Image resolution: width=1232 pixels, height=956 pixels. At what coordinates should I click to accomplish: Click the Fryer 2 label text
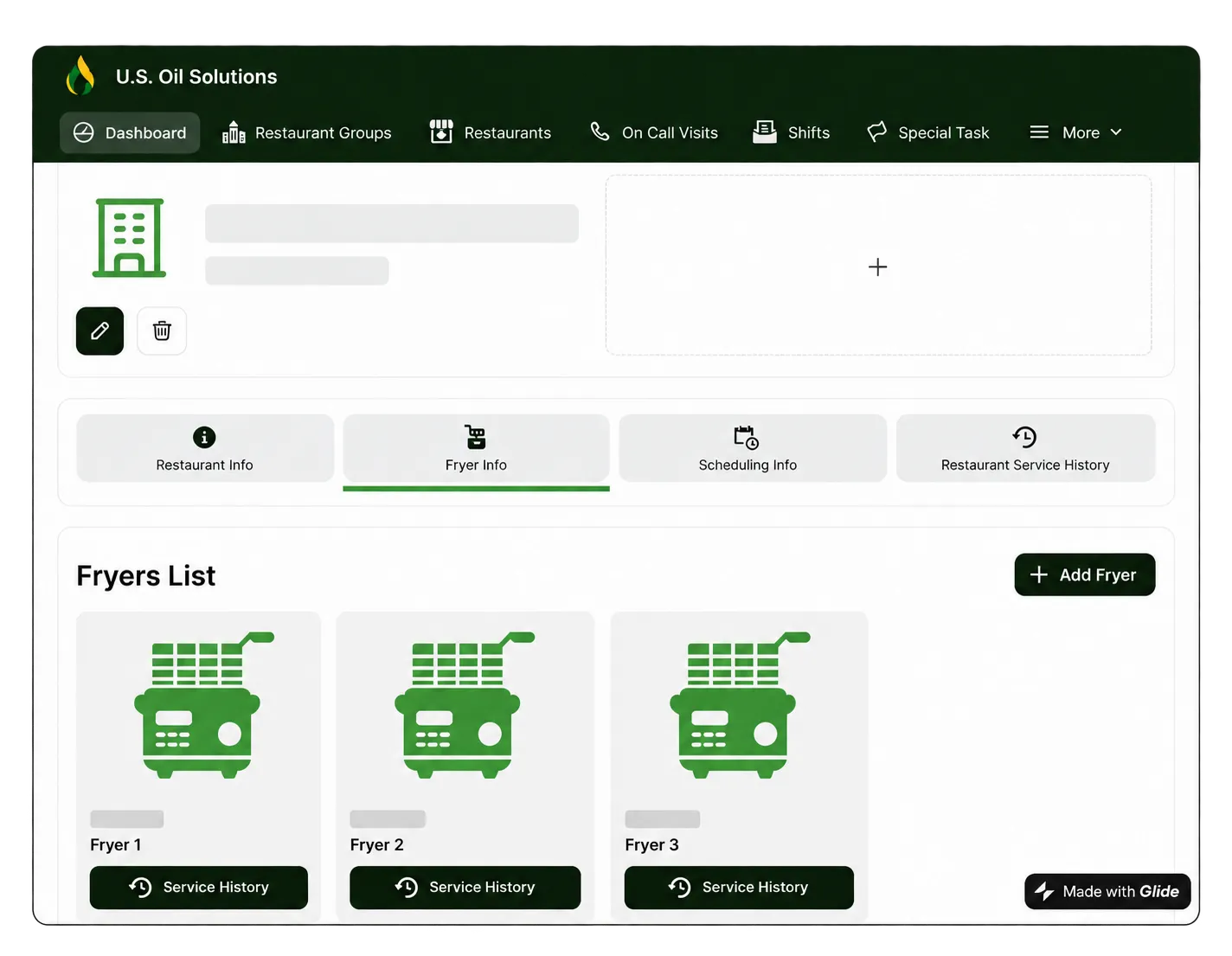pos(376,844)
